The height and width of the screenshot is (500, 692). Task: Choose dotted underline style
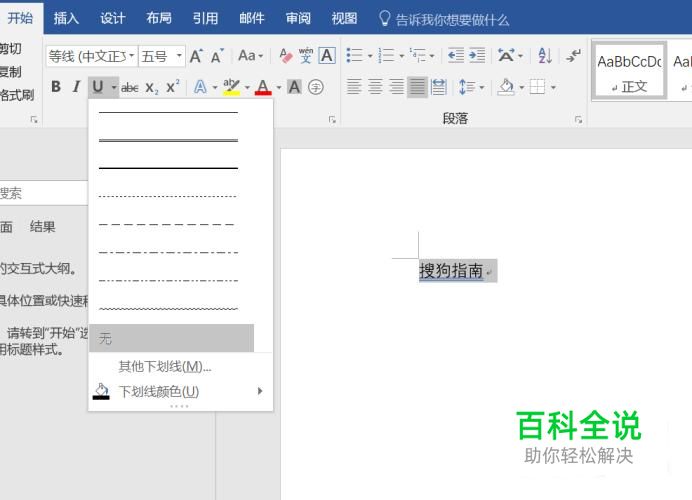168,196
